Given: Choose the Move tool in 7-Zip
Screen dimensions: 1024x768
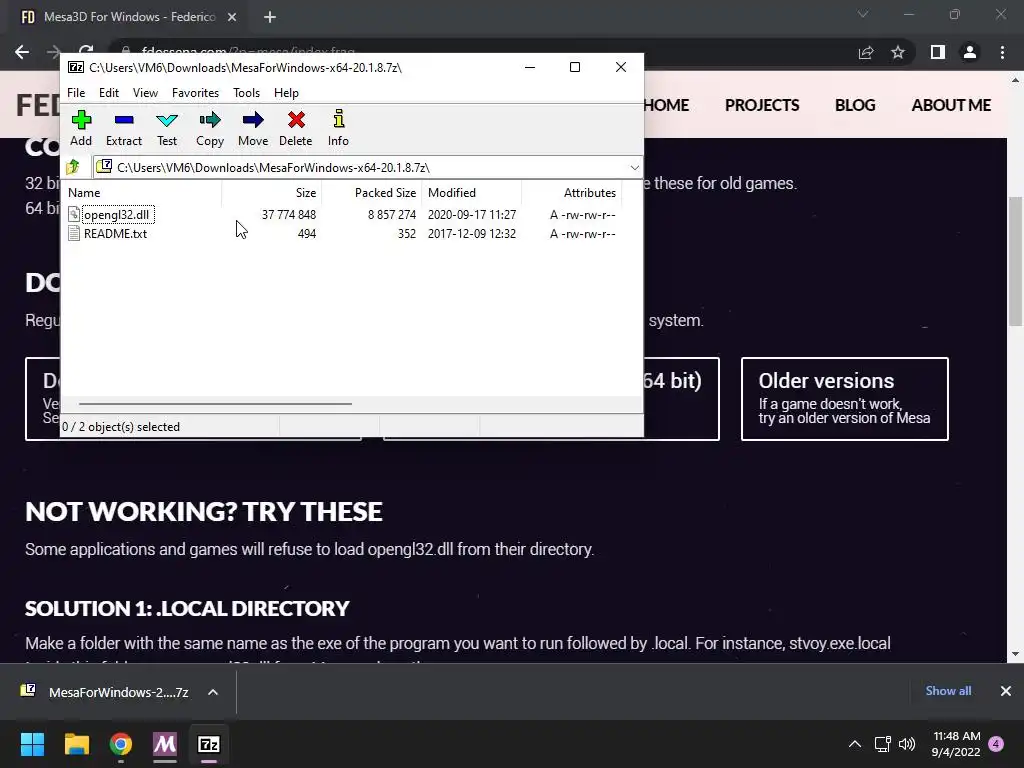Looking at the screenshot, I should pos(253,129).
